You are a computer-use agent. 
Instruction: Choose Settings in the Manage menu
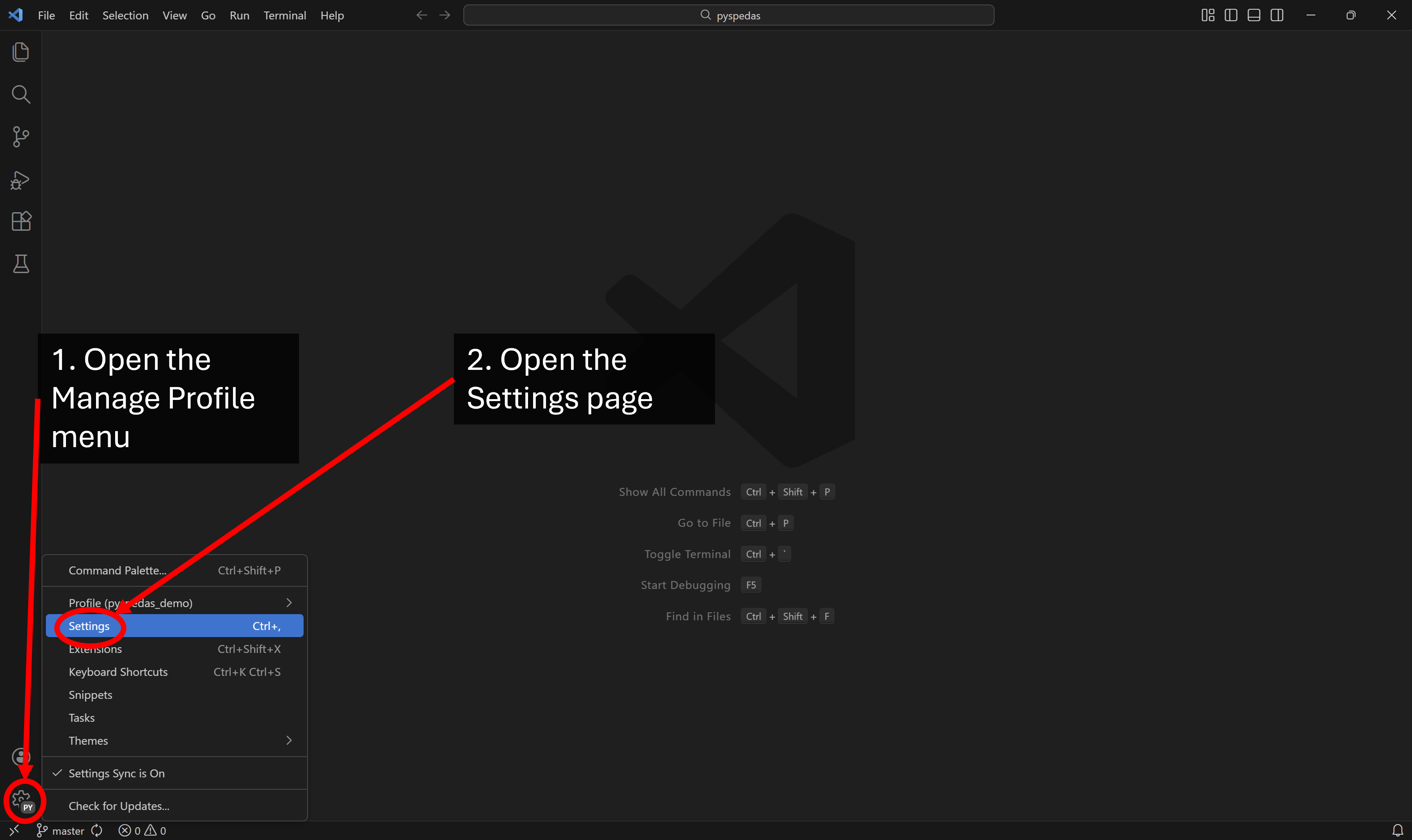pyautogui.click(x=174, y=626)
